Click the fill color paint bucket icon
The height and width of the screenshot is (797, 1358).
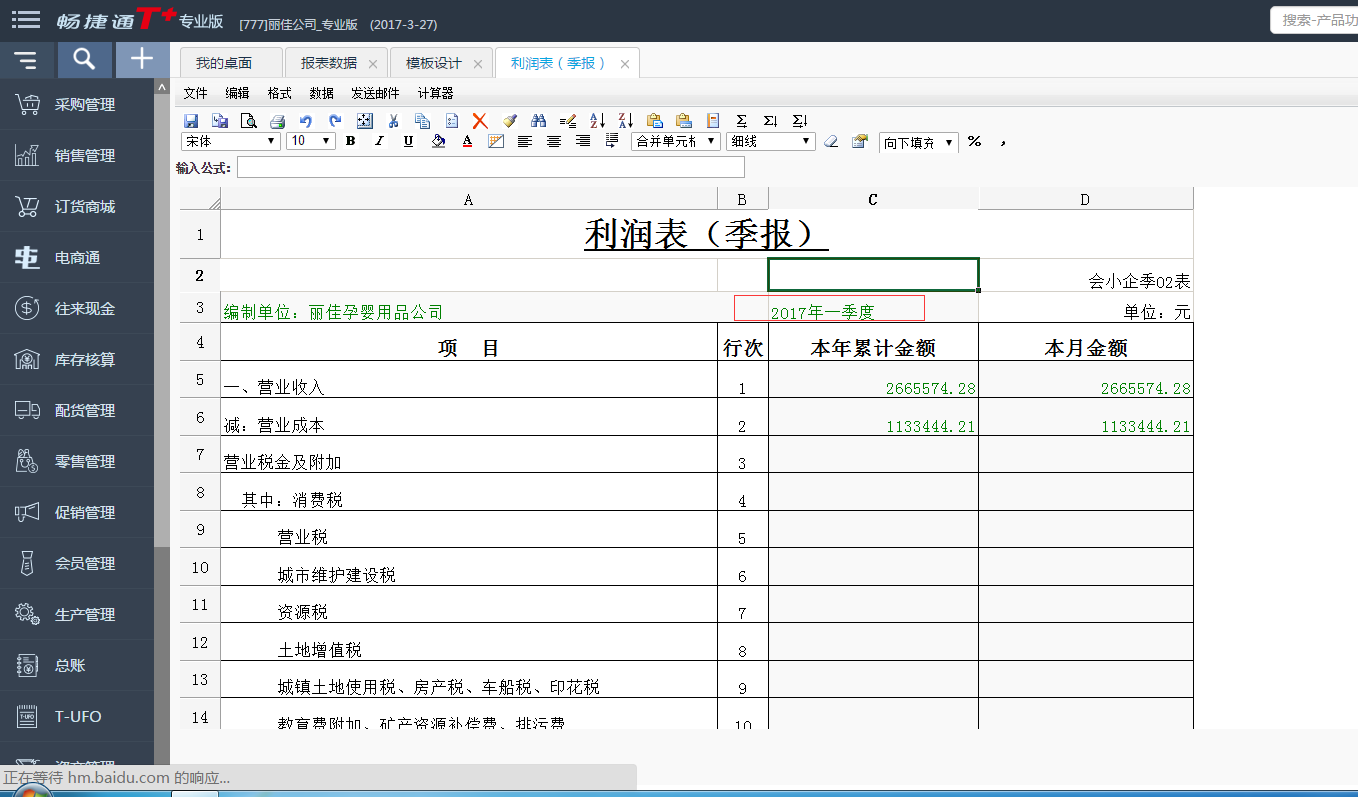pyautogui.click(x=438, y=141)
